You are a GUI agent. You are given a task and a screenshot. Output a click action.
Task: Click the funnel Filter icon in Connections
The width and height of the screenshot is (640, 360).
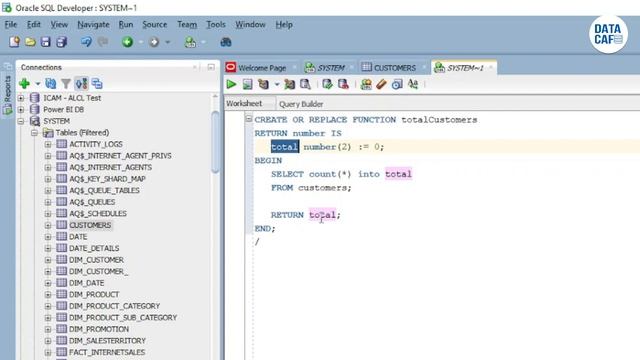(x=66, y=84)
